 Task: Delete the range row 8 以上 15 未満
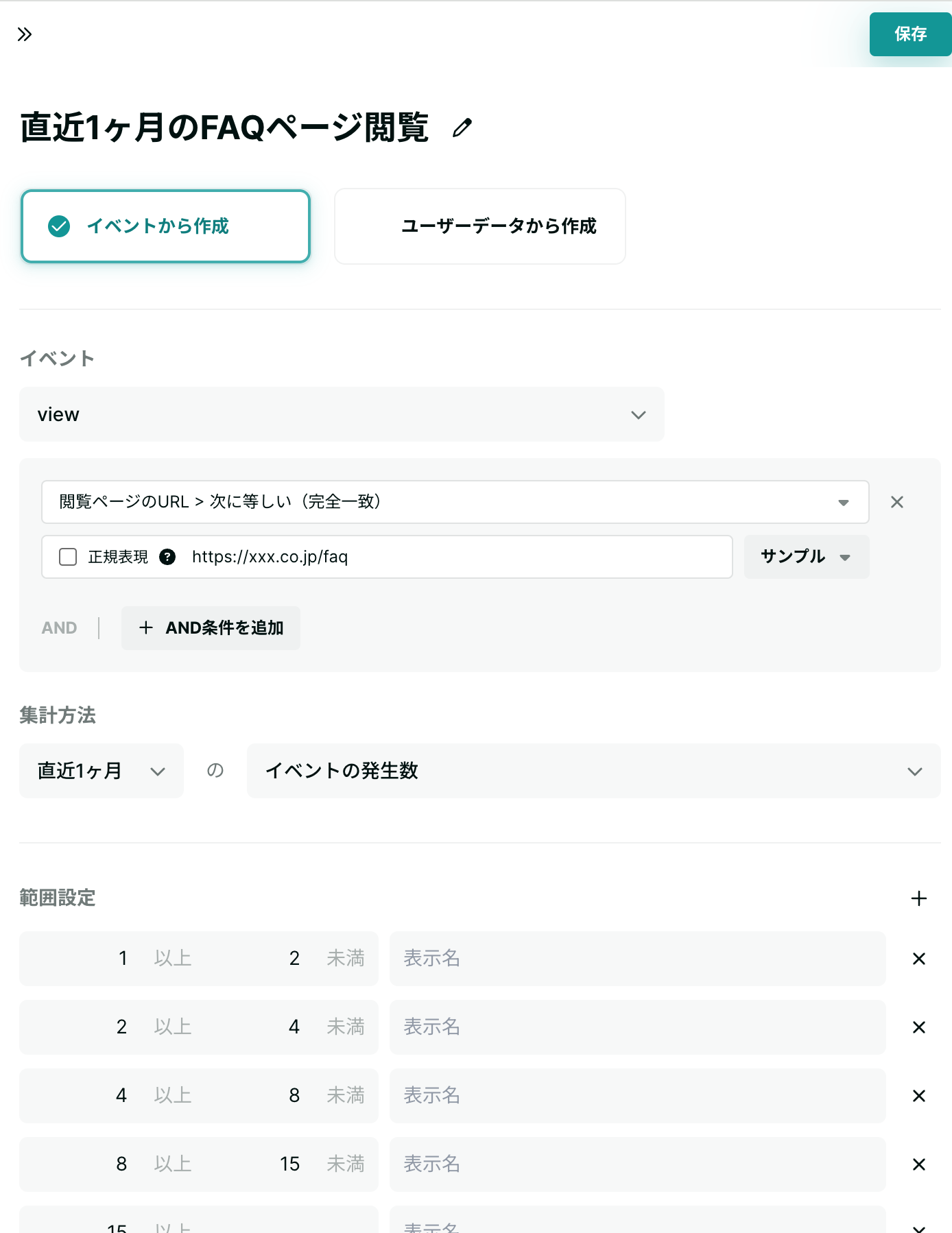click(x=919, y=1164)
